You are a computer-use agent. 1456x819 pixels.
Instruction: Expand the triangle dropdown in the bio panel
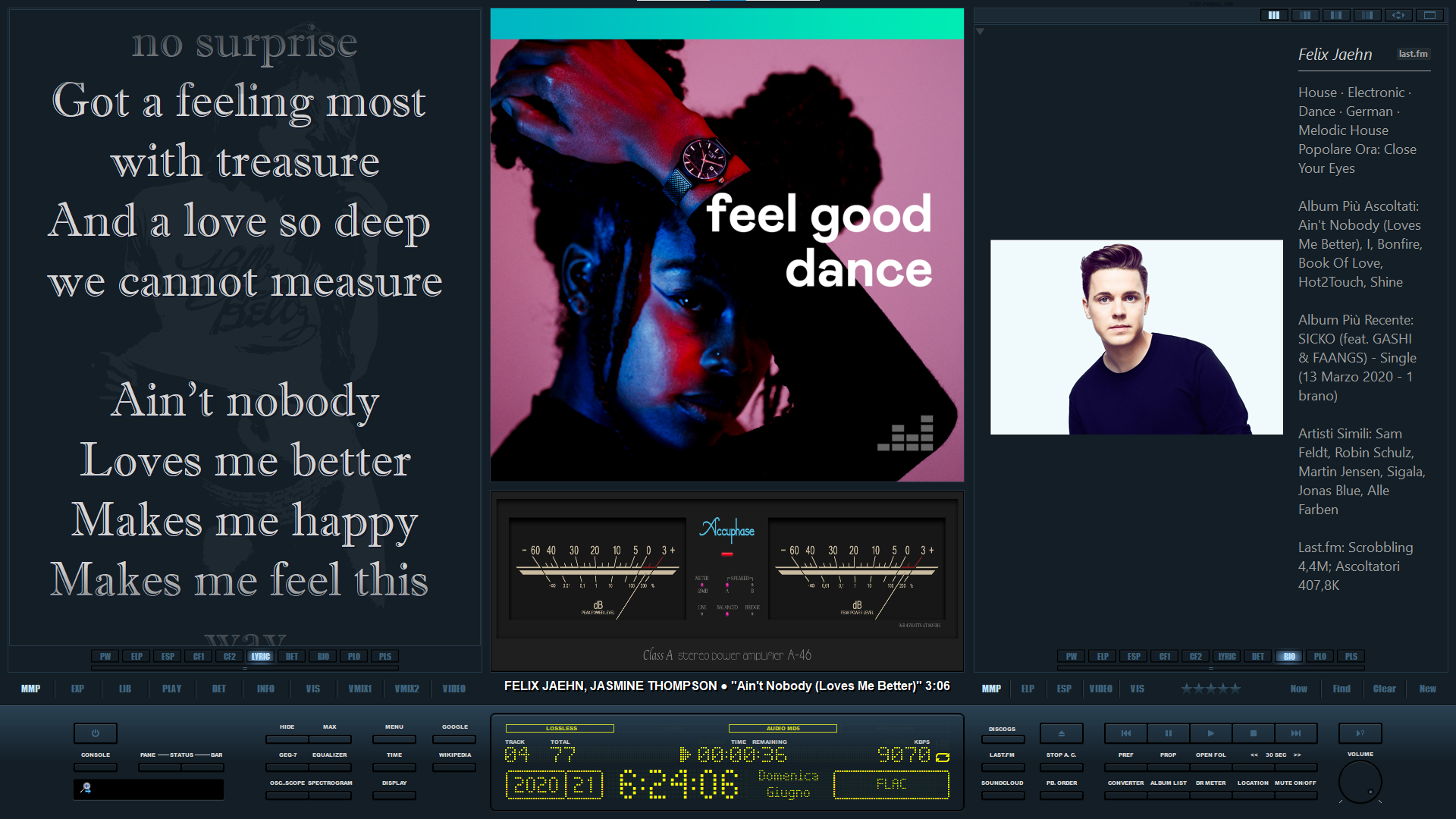point(980,31)
